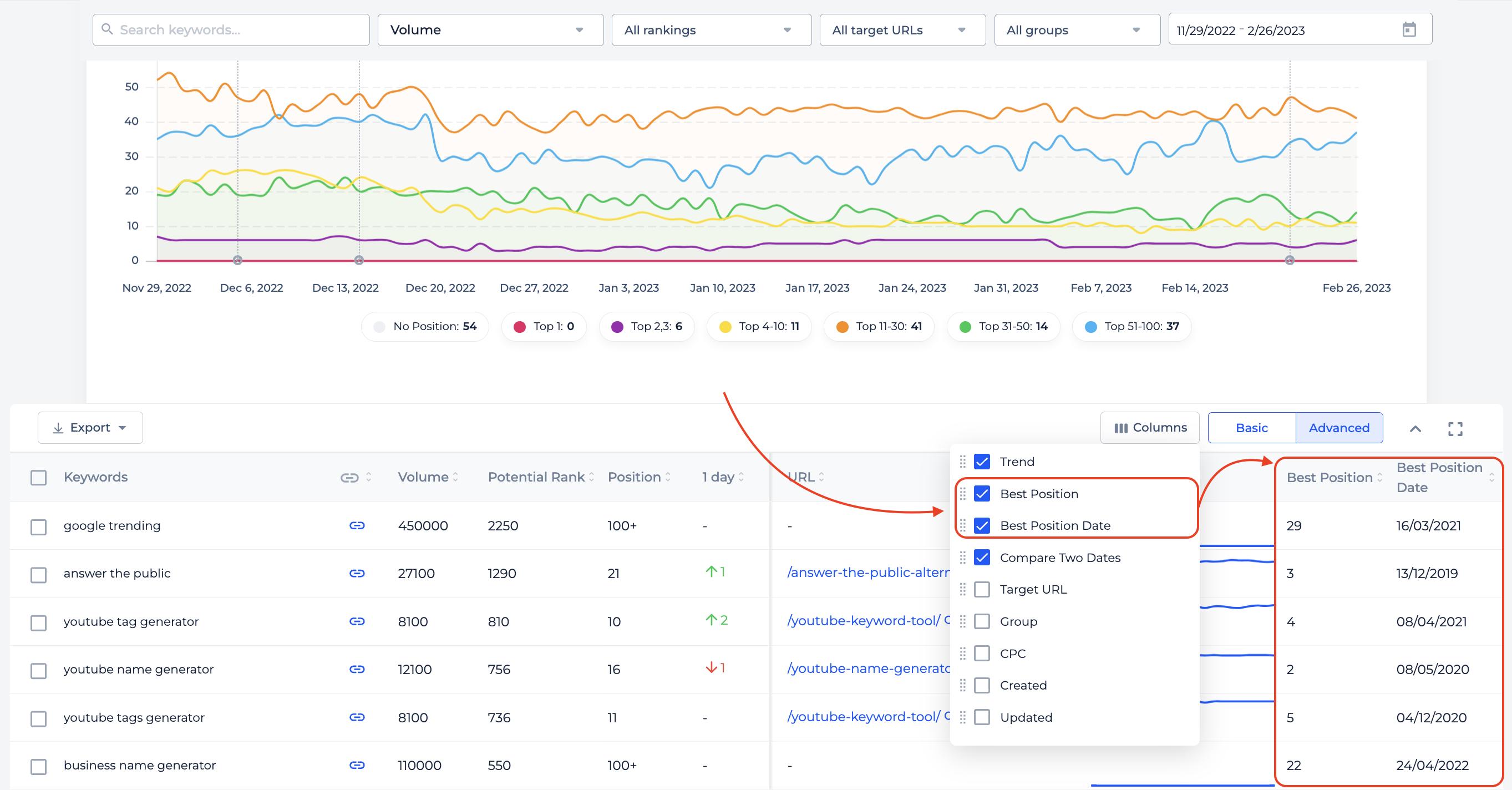Viewport: 1512px width, 790px height.
Task: Click link icon for google trending row
Action: point(357,525)
